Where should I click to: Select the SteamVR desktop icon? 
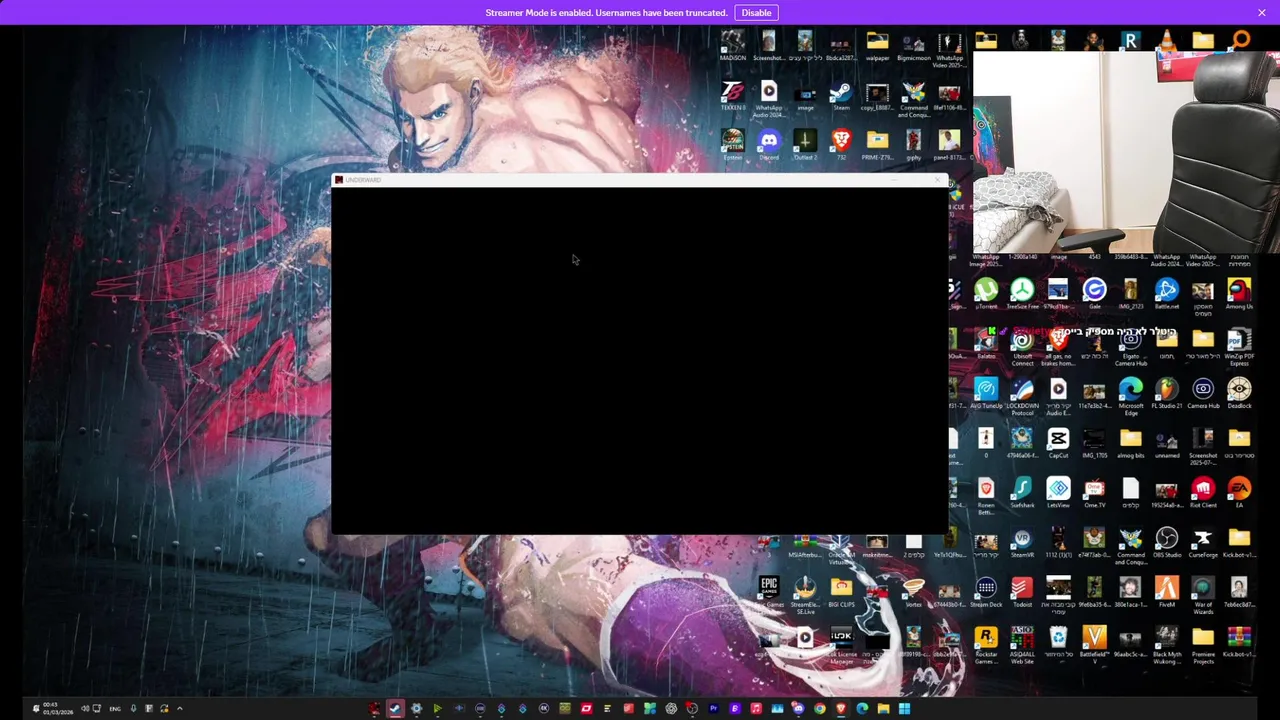1022,544
